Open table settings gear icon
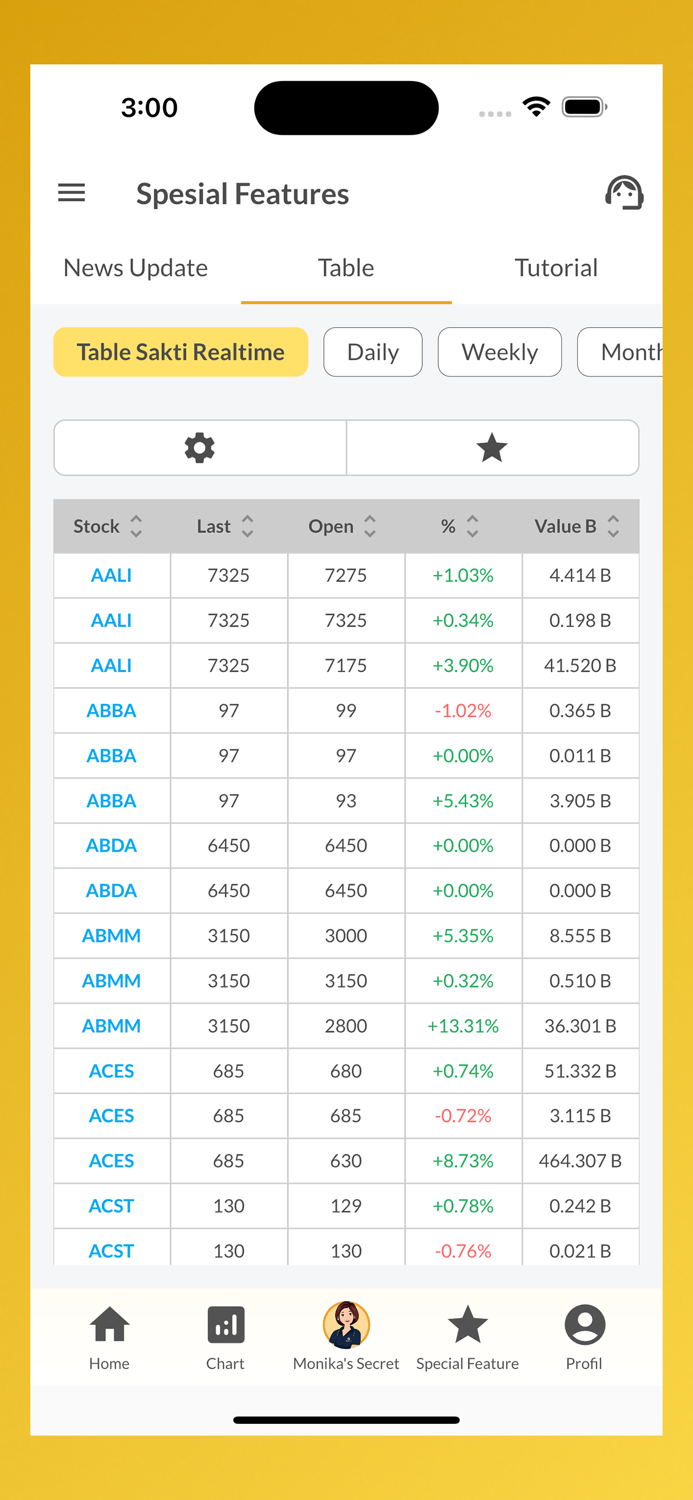The image size is (693, 1500). tap(200, 448)
